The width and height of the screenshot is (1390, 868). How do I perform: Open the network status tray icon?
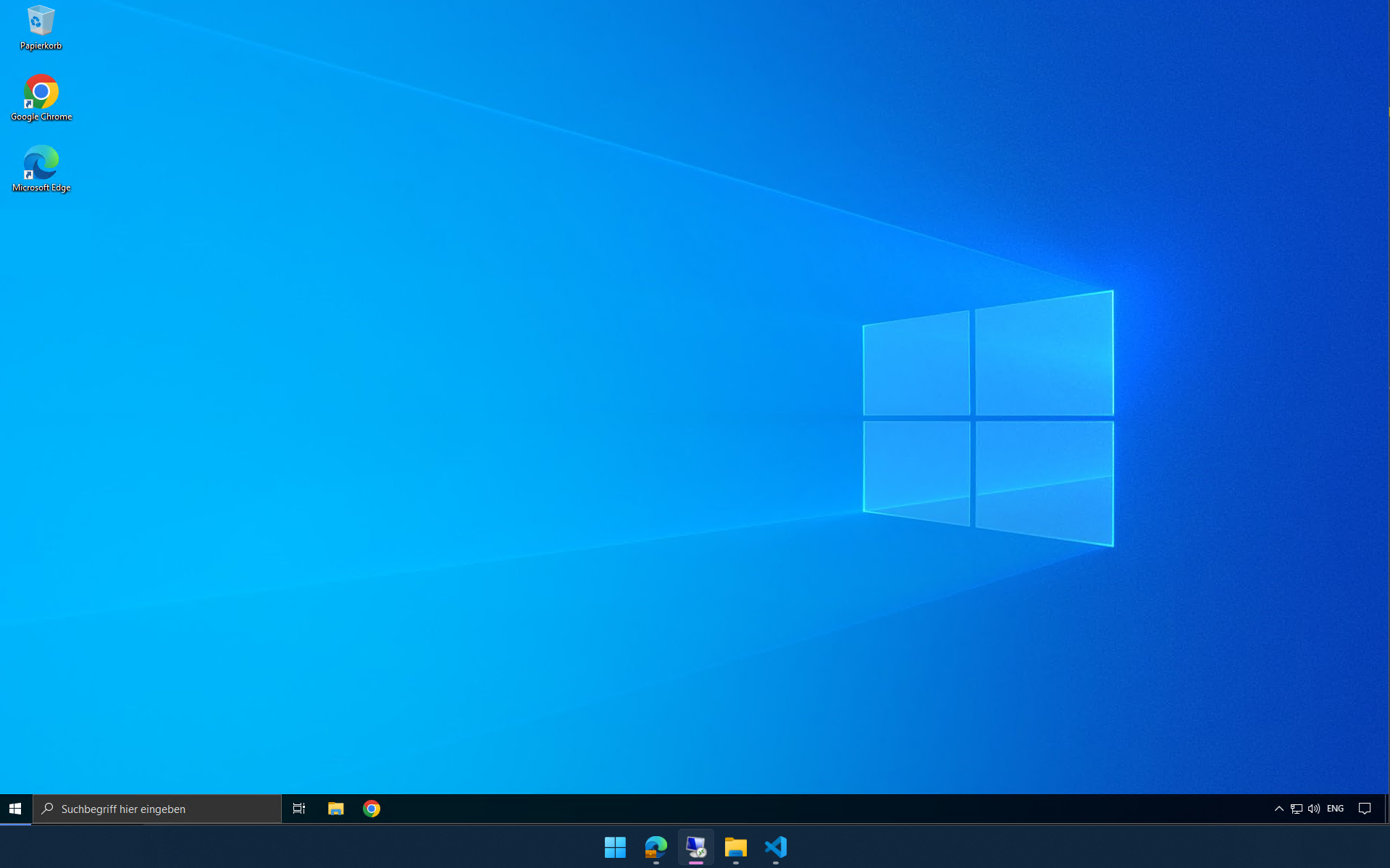pos(1297,809)
